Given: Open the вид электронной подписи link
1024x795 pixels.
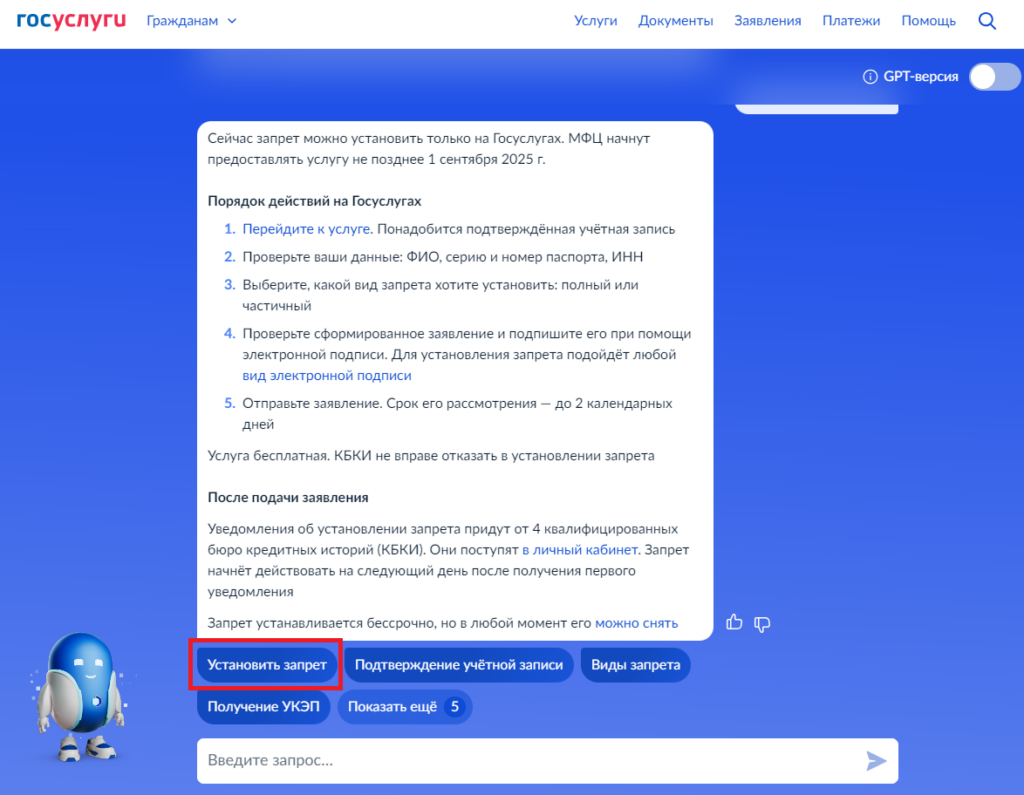Looking at the screenshot, I should coord(327,376).
